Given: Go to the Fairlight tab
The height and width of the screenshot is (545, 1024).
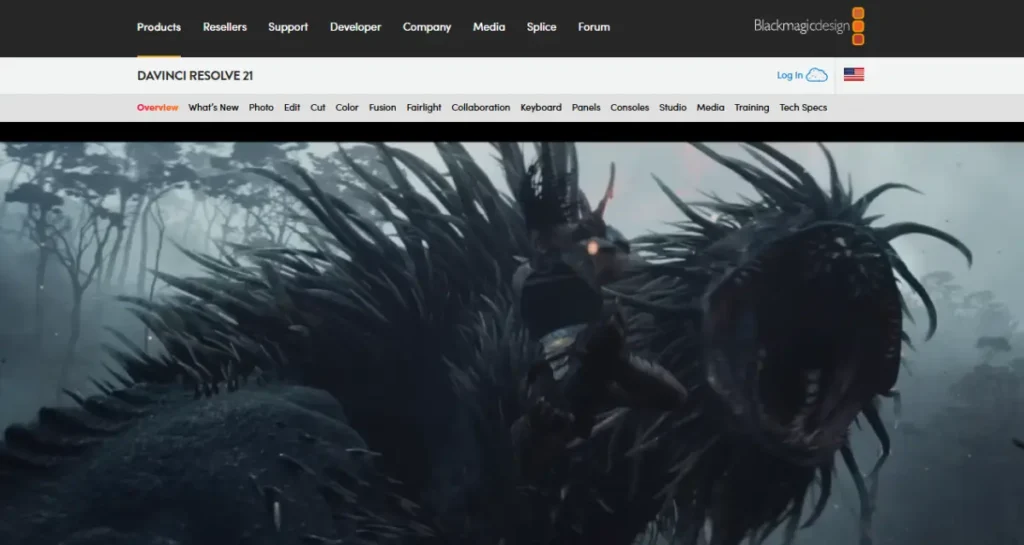Looking at the screenshot, I should click(424, 108).
